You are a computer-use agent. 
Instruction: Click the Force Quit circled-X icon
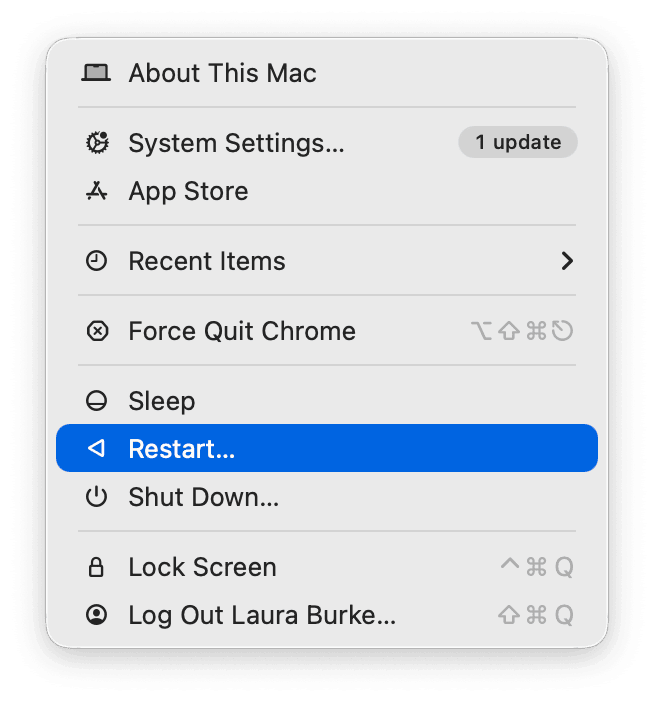pos(96,331)
